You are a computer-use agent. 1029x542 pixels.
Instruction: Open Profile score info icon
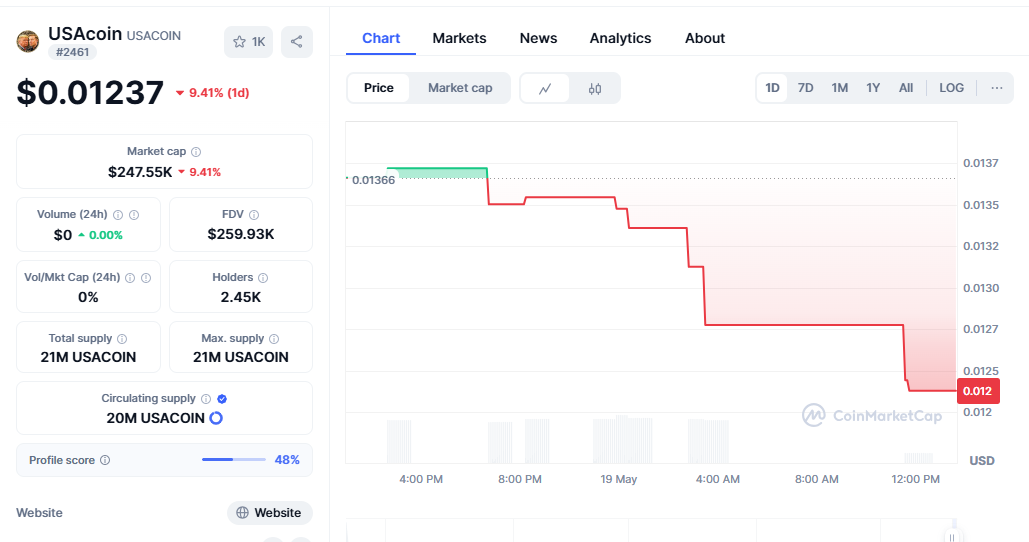105,460
